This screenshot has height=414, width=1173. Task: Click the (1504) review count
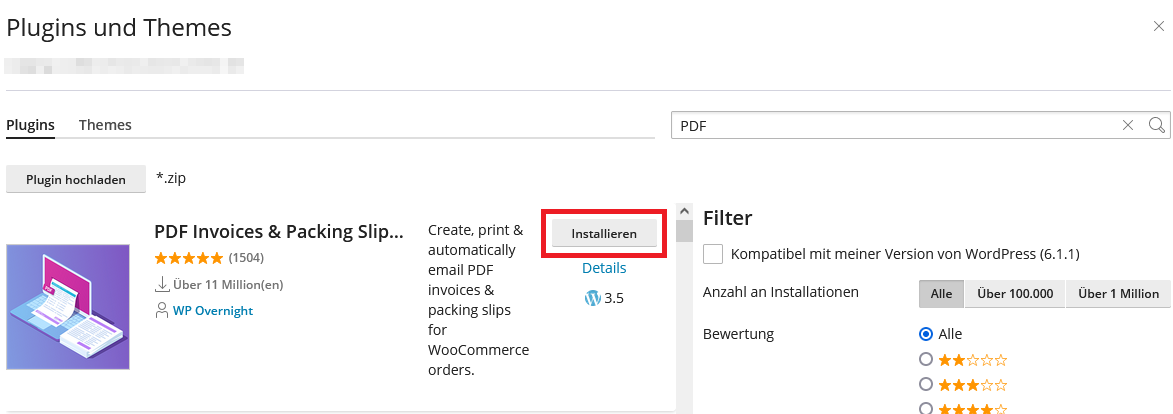[246, 258]
